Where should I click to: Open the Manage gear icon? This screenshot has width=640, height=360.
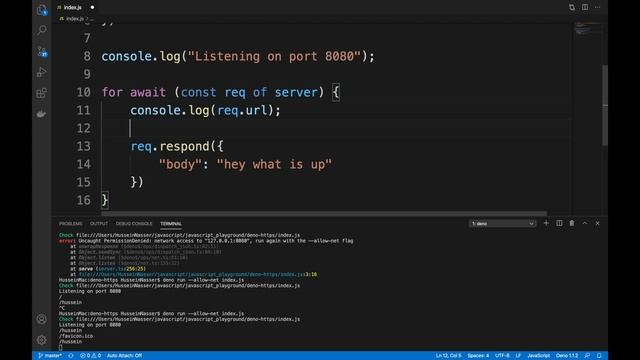click(42, 340)
